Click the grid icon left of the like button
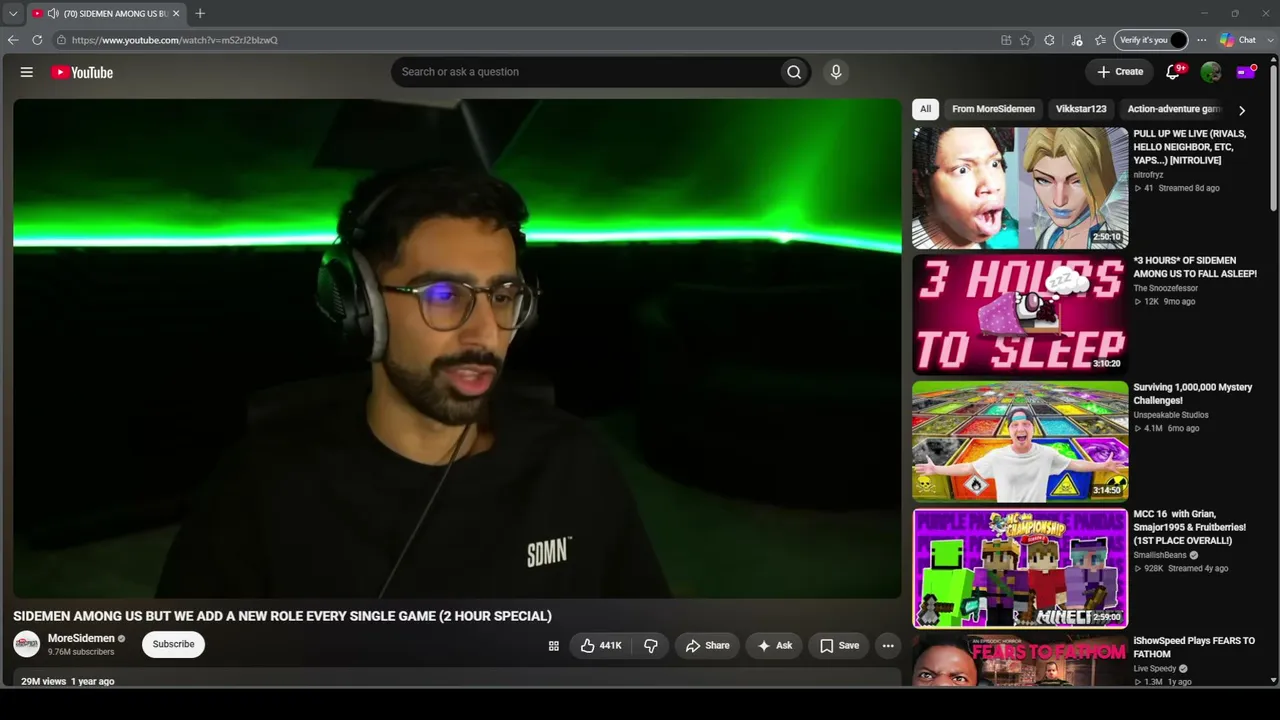Viewport: 1280px width, 720px height. 553,645
